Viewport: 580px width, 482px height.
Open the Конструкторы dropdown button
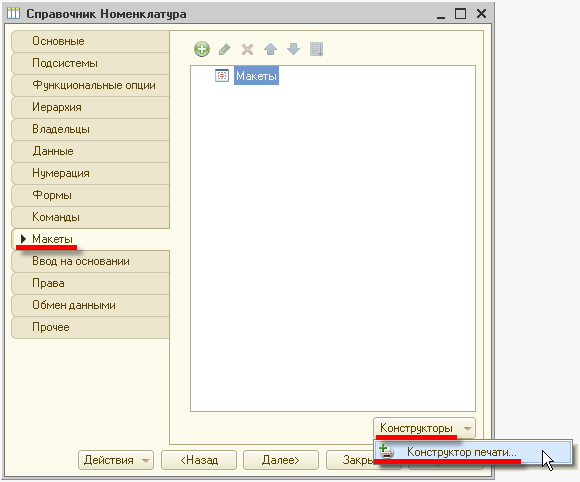pyautogui.click(x=424, y=428)
